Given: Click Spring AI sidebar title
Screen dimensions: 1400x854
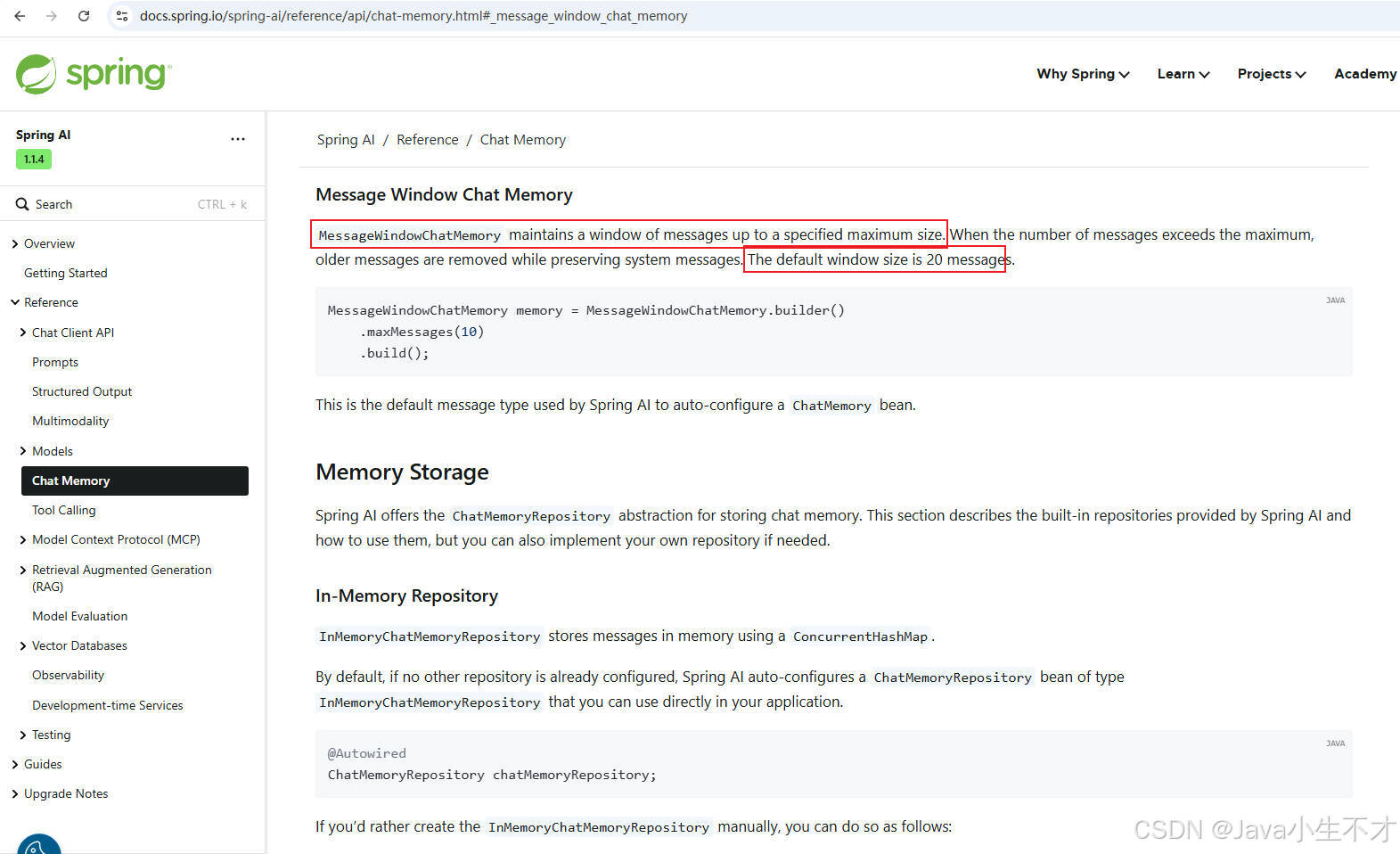Looking at the screenshot, I should [43, 135].
